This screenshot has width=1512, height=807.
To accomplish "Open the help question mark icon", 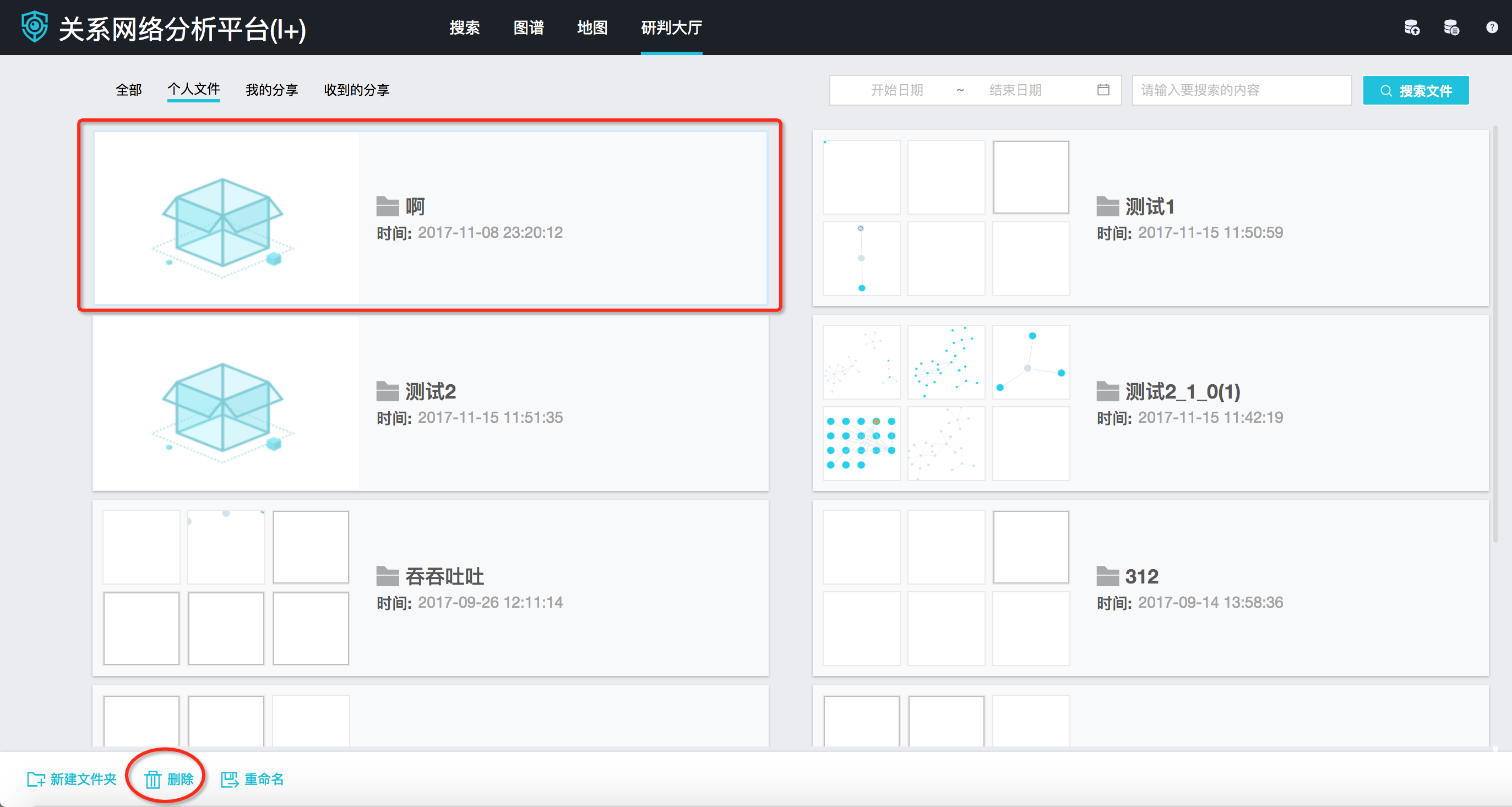I will (x=1492, y=28).
